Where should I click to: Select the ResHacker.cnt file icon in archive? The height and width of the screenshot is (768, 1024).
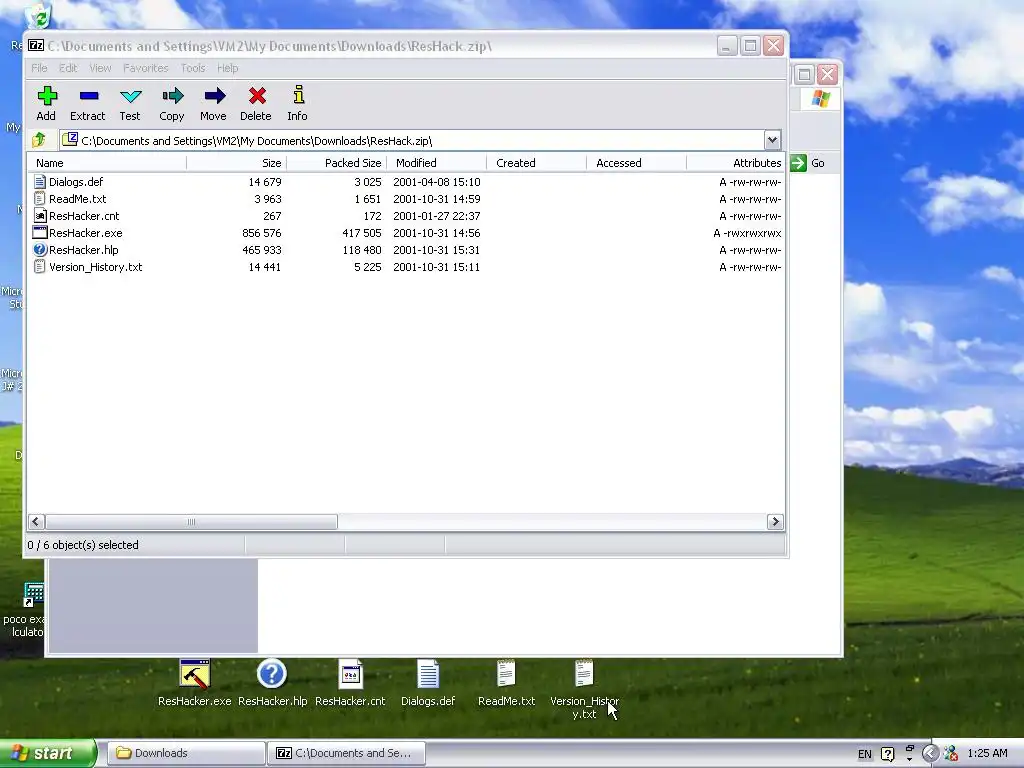click(x=40, y=216)
